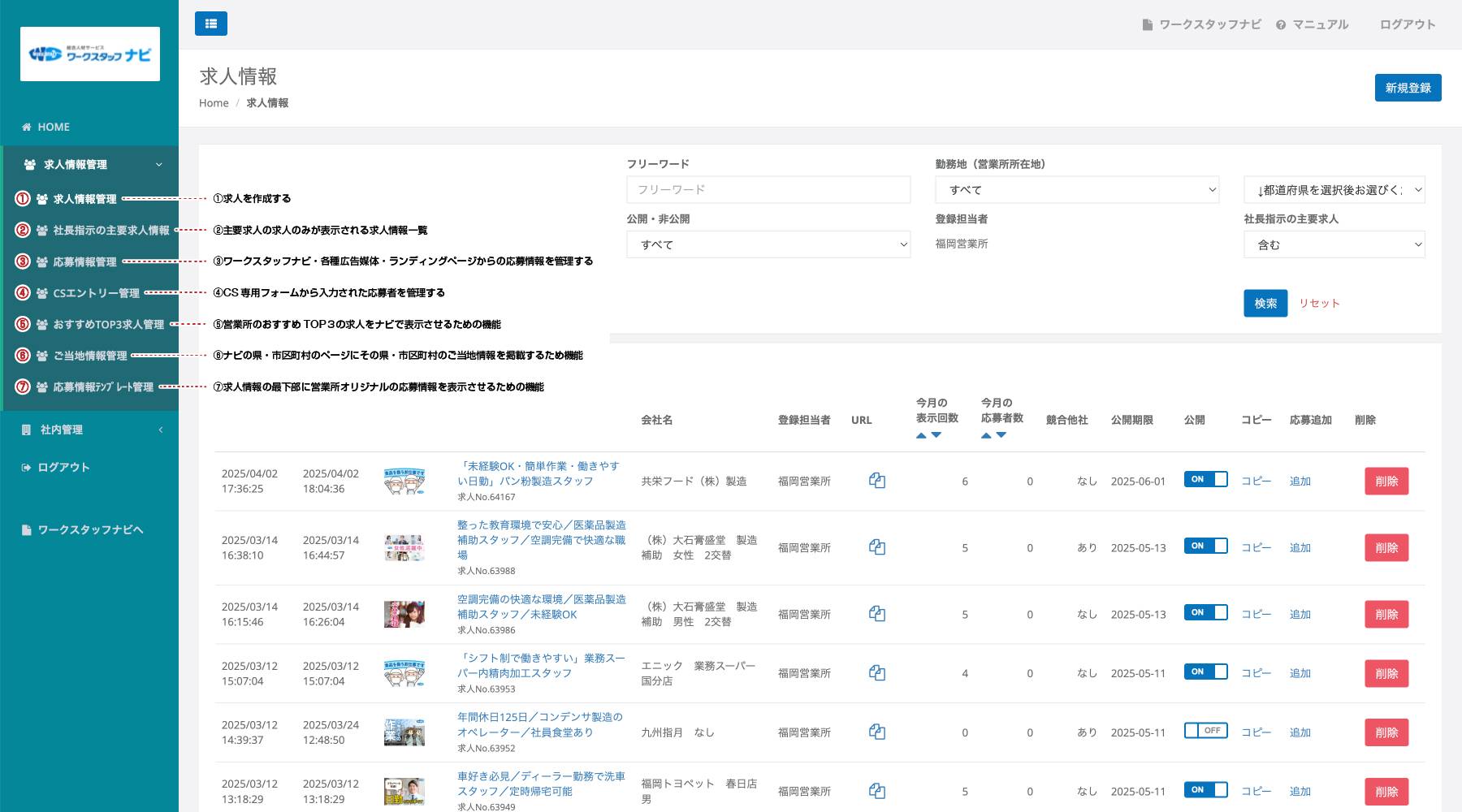Copy URL icon for job No.64167

pos(877,481)
